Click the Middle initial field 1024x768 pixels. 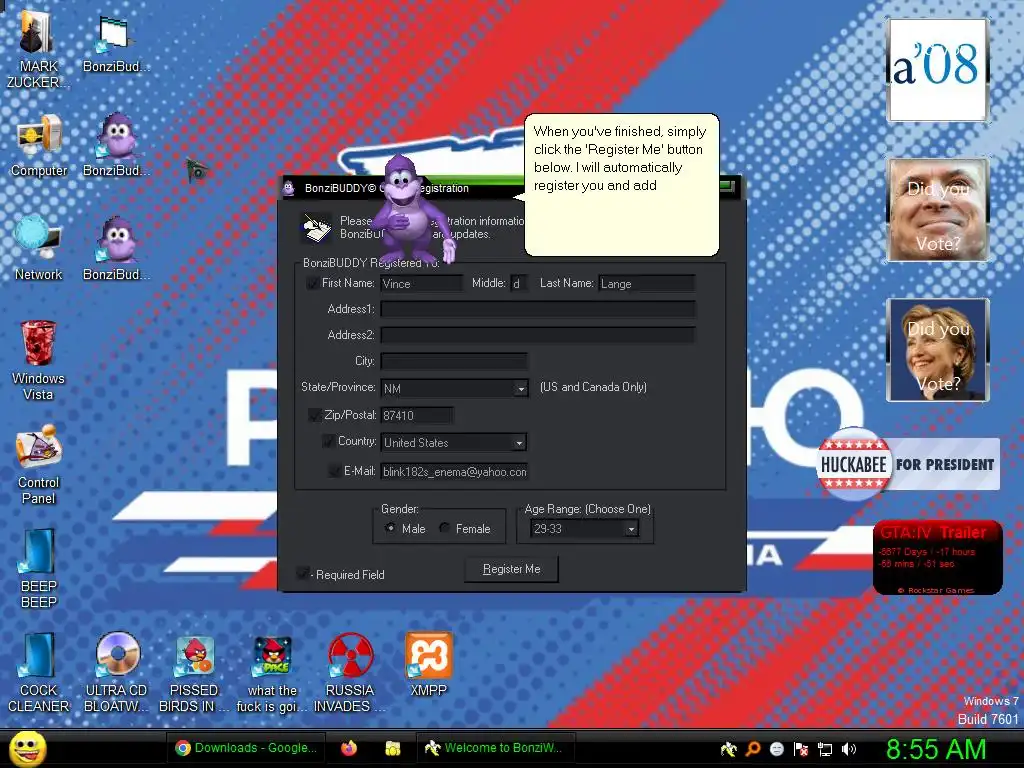[519, 283]
